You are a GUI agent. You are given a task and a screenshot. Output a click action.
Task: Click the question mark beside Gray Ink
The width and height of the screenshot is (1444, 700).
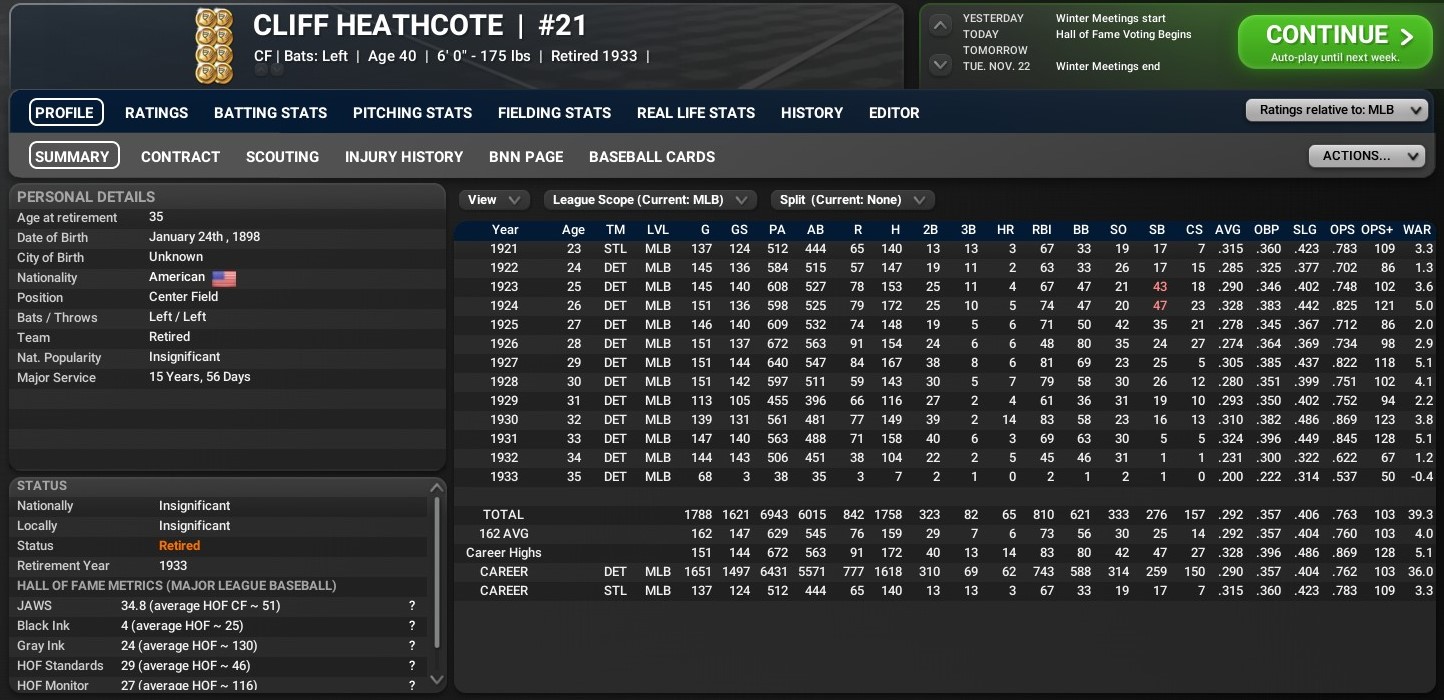[x=411, y=646]
